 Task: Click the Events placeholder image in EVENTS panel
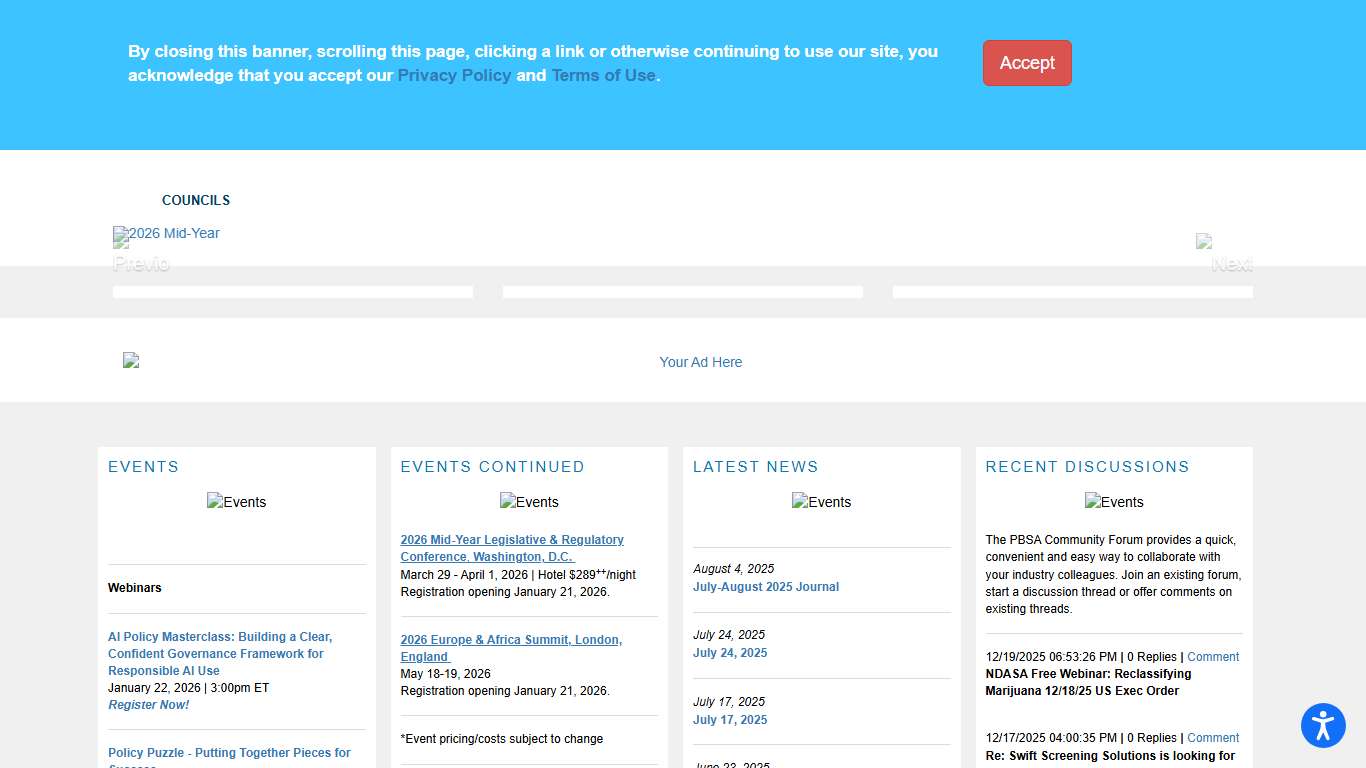click(236, 502)
